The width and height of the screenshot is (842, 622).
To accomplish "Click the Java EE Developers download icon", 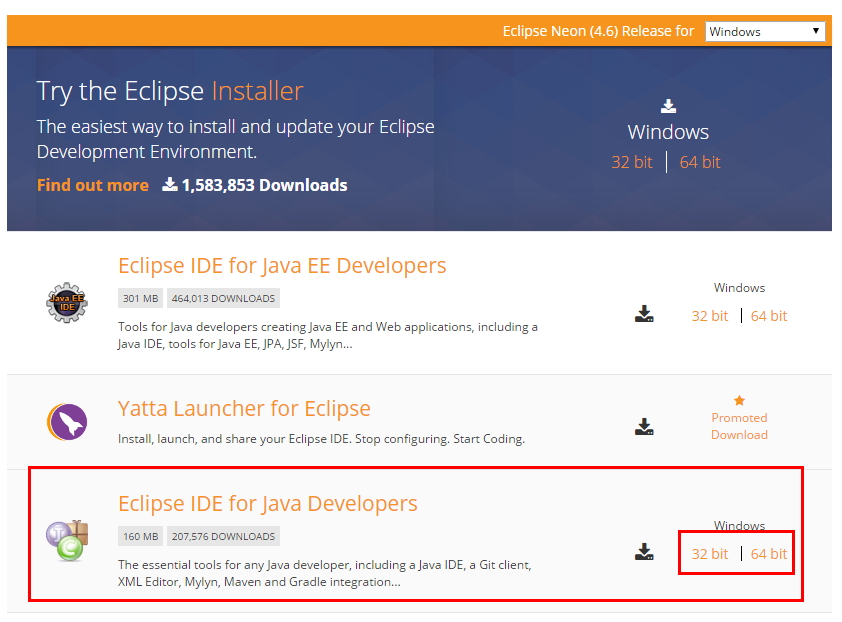I will [x=644, y=314].
